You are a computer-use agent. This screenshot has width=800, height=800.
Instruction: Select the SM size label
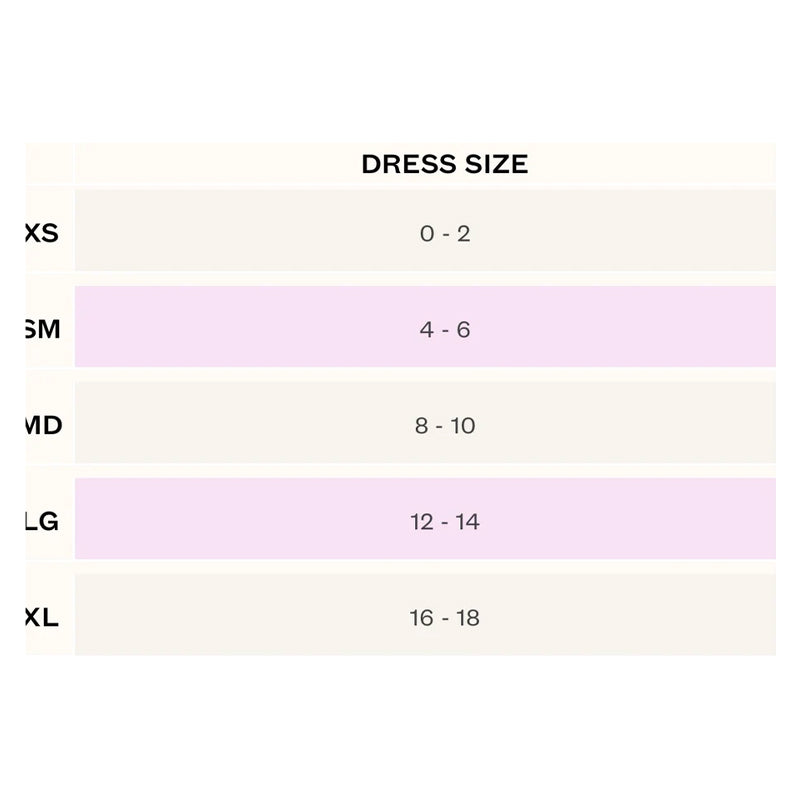(x=42, y=329)
